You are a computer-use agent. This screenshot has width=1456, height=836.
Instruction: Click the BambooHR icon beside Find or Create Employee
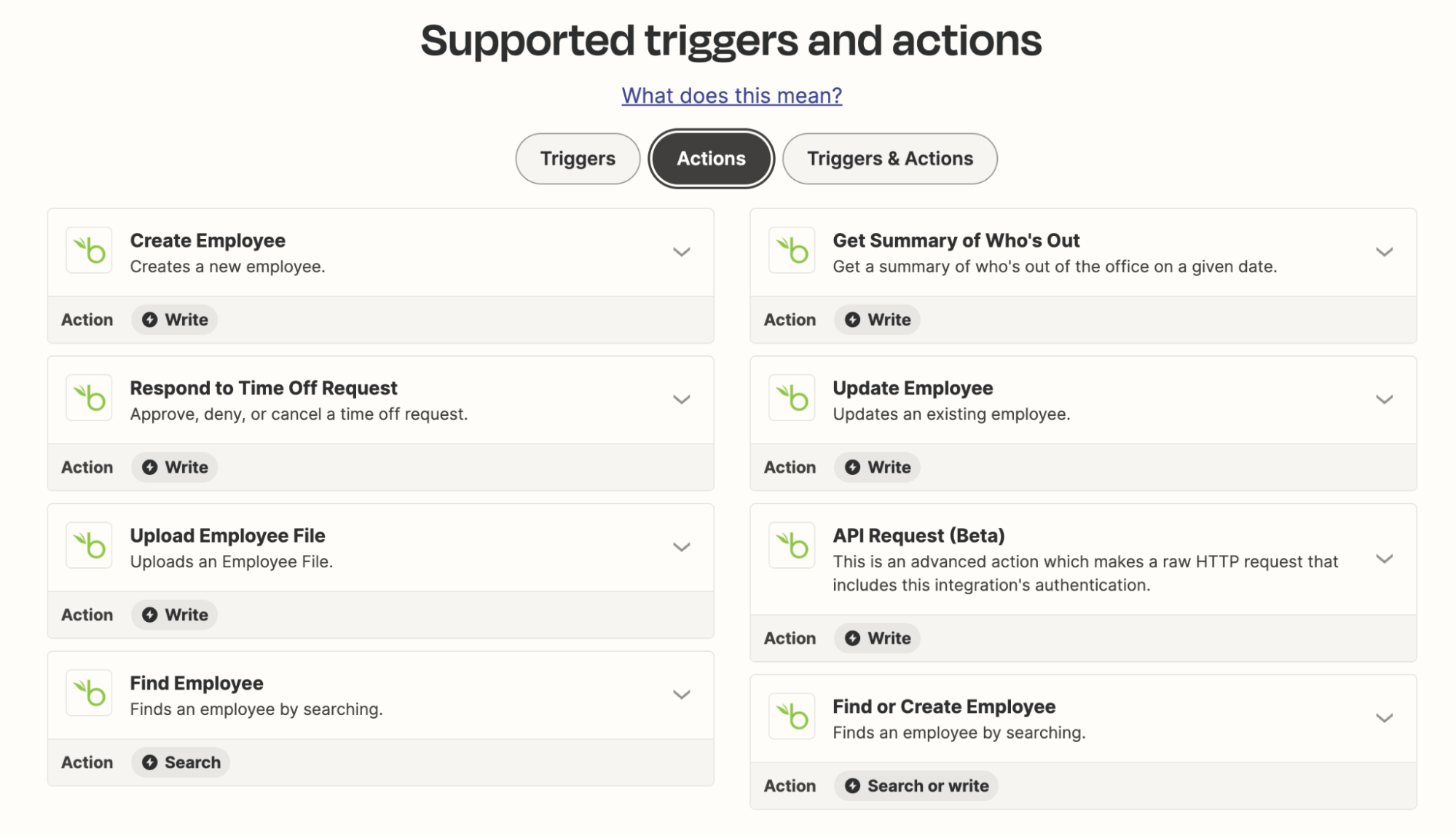(792, 717)
